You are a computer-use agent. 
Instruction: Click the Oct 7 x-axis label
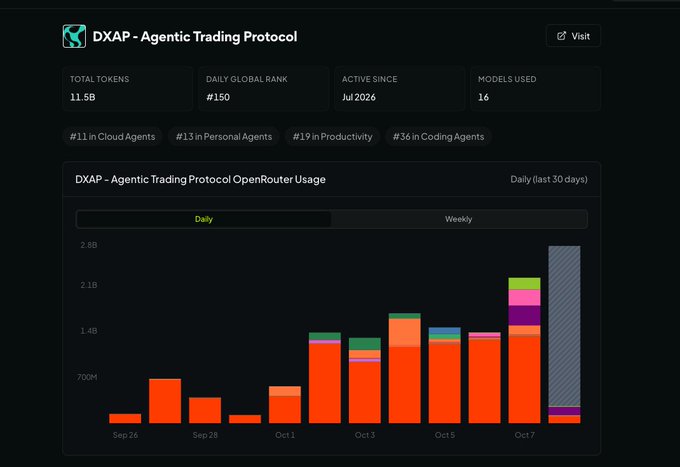[x=524, y=435]
